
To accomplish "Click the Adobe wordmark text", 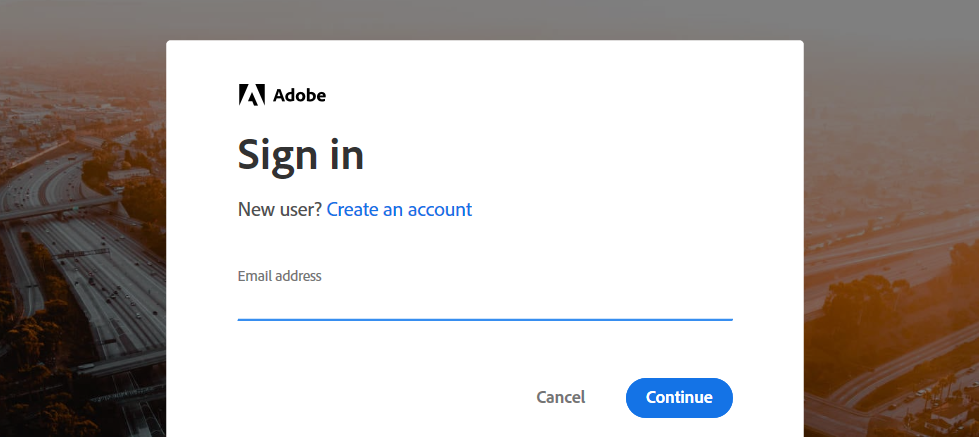I will coord(300,96).
